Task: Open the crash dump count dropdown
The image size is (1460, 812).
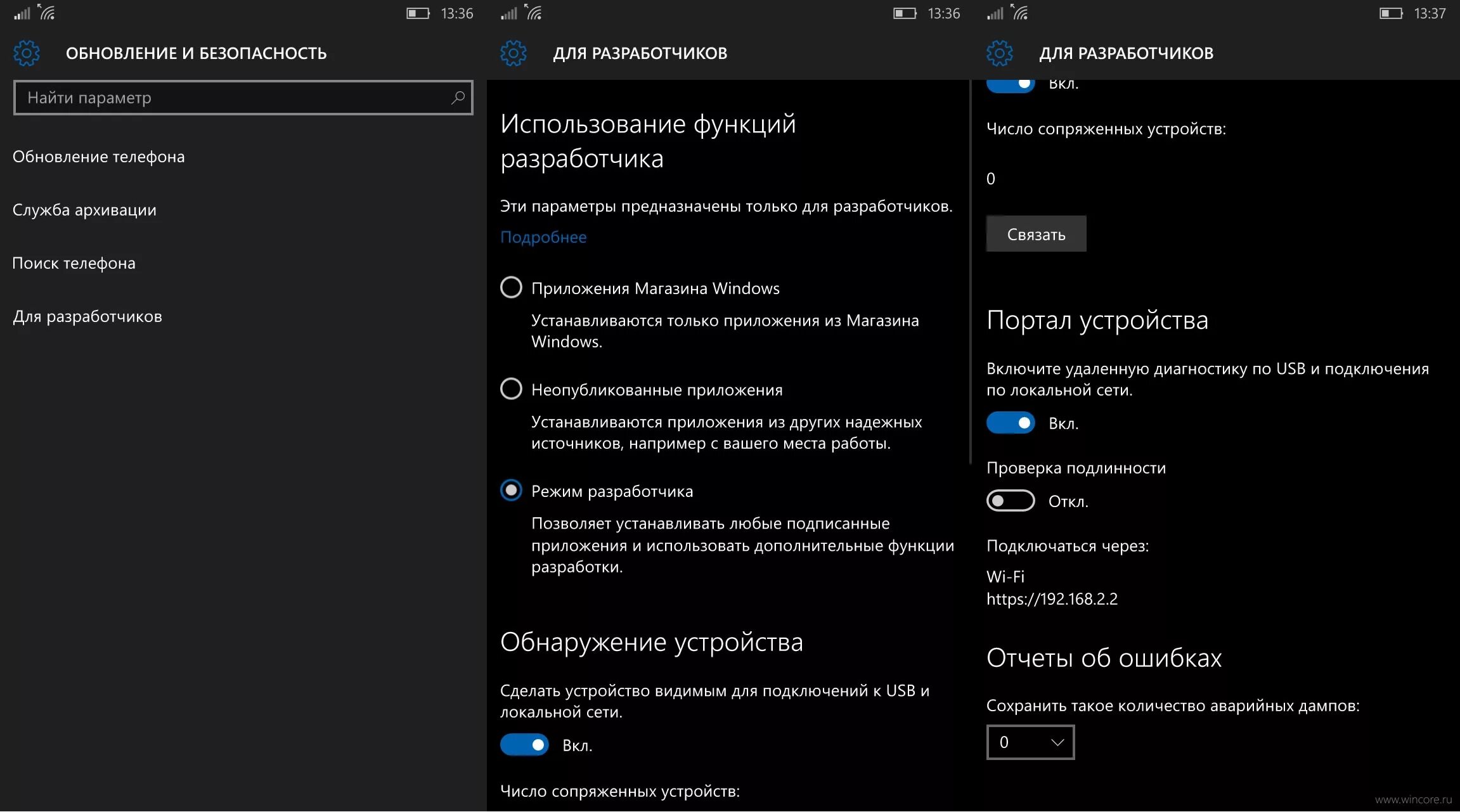Action: pyautogui.click(x=1030, y=742)
